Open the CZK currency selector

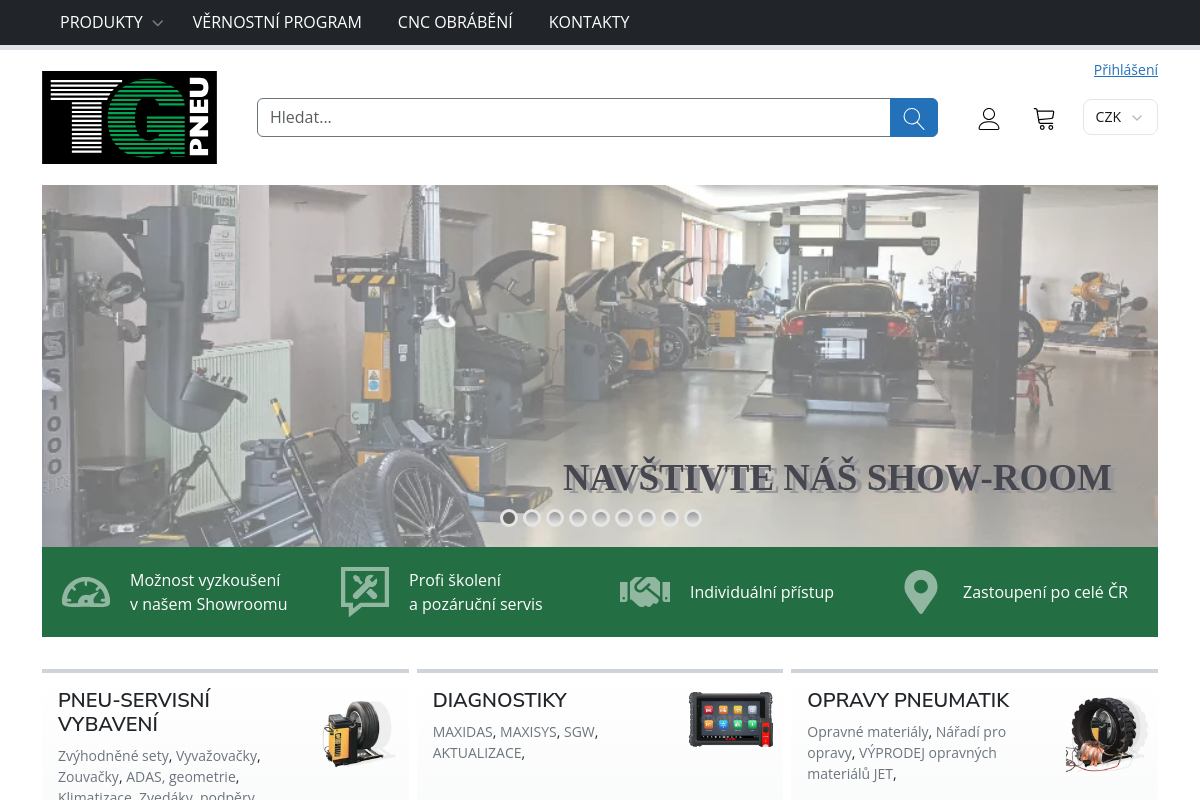click(x=1119, y=117)
